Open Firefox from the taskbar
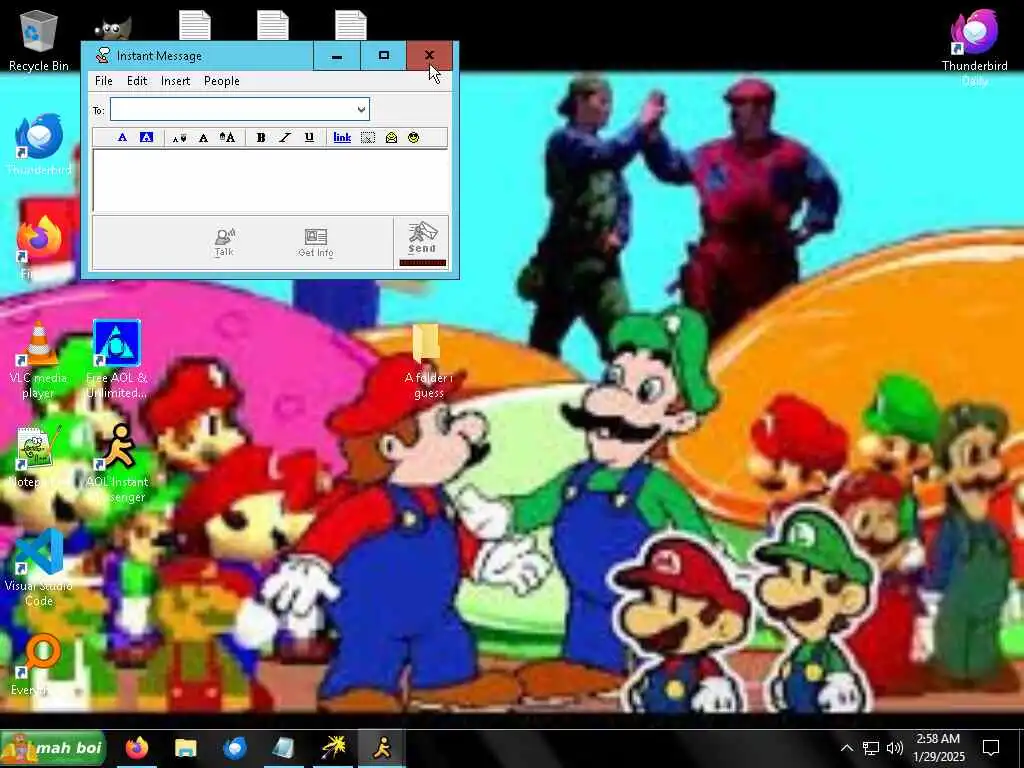 click(136, 748)
